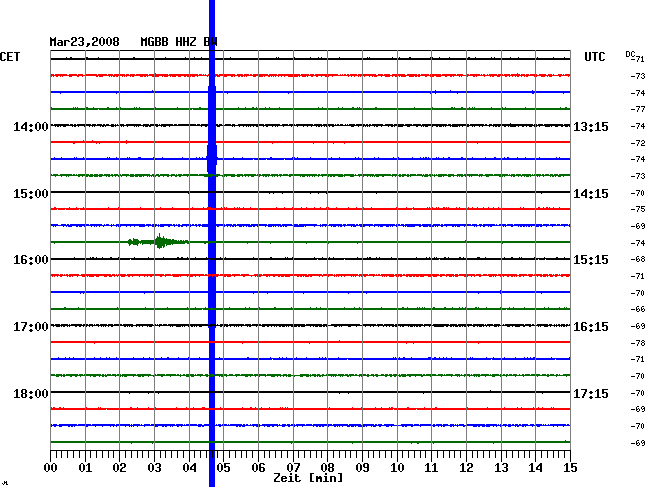Click the date label Mar23,2008
650x494 pixels.
pyautogui.click(x=84, y=42)
